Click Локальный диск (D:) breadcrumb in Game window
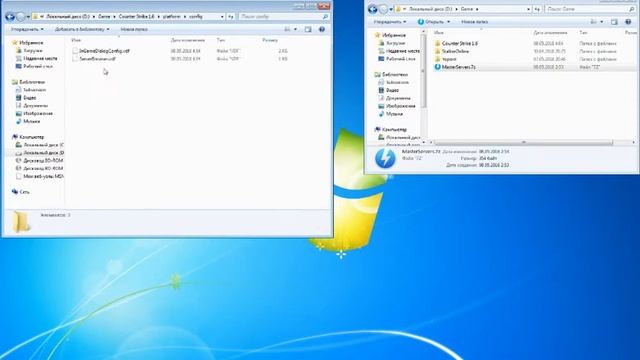Image resolution: width=640 pixels, height=360 pixels. click(x=430, y=9)
